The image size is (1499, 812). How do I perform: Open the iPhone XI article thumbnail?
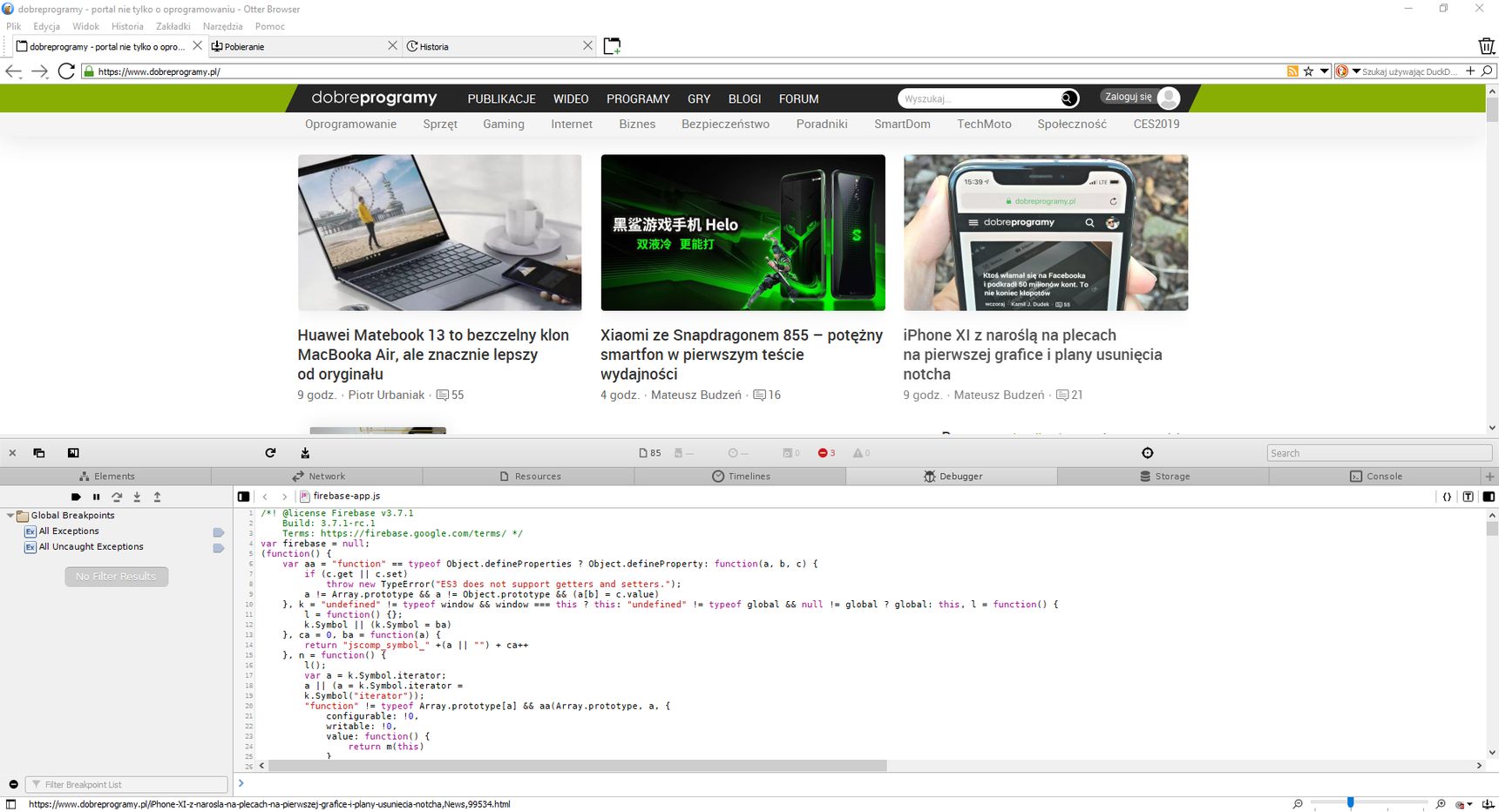click(1046, 233)
